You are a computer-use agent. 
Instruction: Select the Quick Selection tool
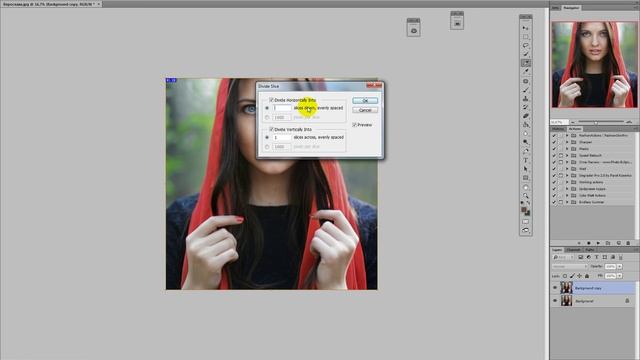pos(526,54)
